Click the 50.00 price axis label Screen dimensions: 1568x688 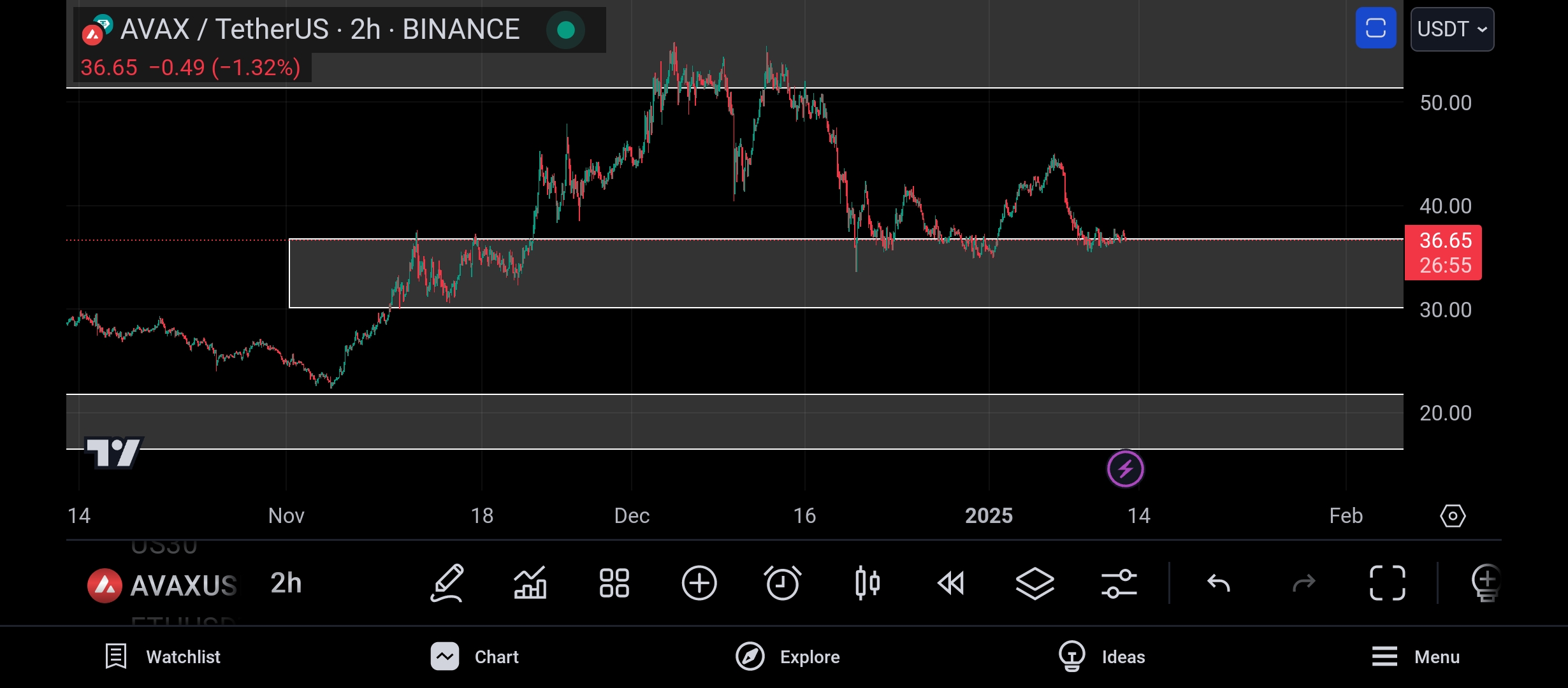point(1446,103)
